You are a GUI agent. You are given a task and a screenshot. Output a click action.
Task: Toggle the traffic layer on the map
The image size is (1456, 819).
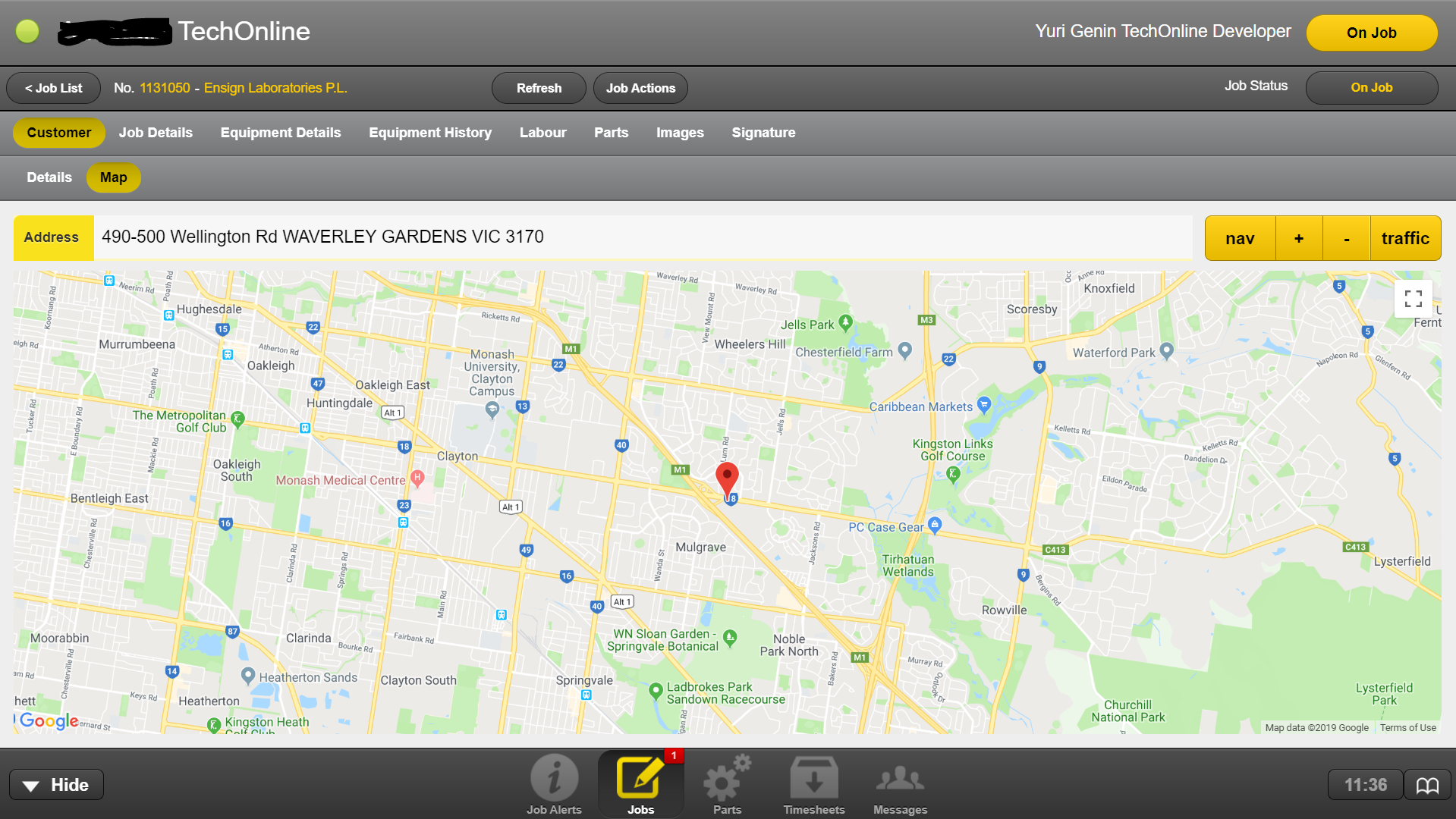click(x=1405, y=238)
